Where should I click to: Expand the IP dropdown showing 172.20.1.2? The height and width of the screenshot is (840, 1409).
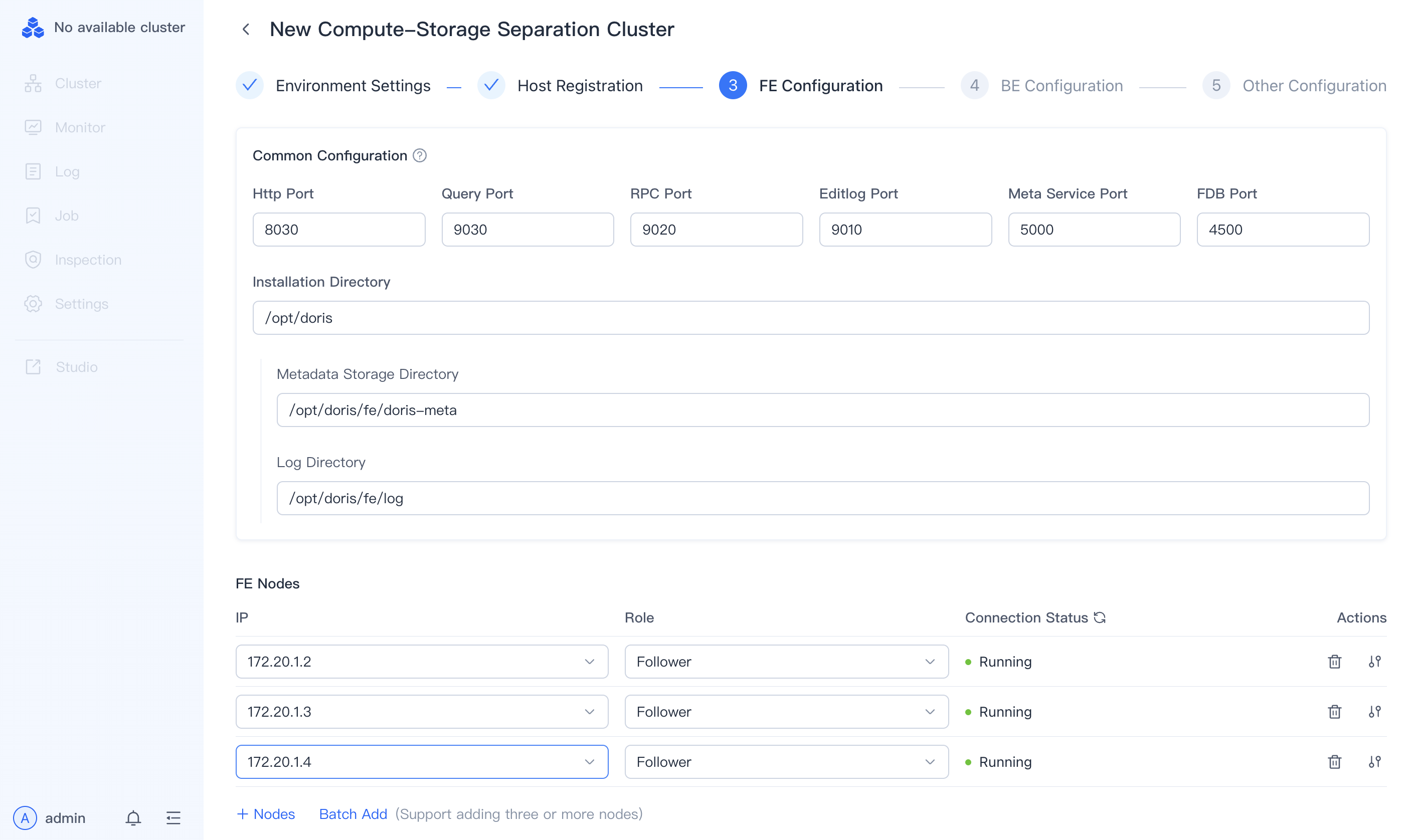click(x=421, y=662)
